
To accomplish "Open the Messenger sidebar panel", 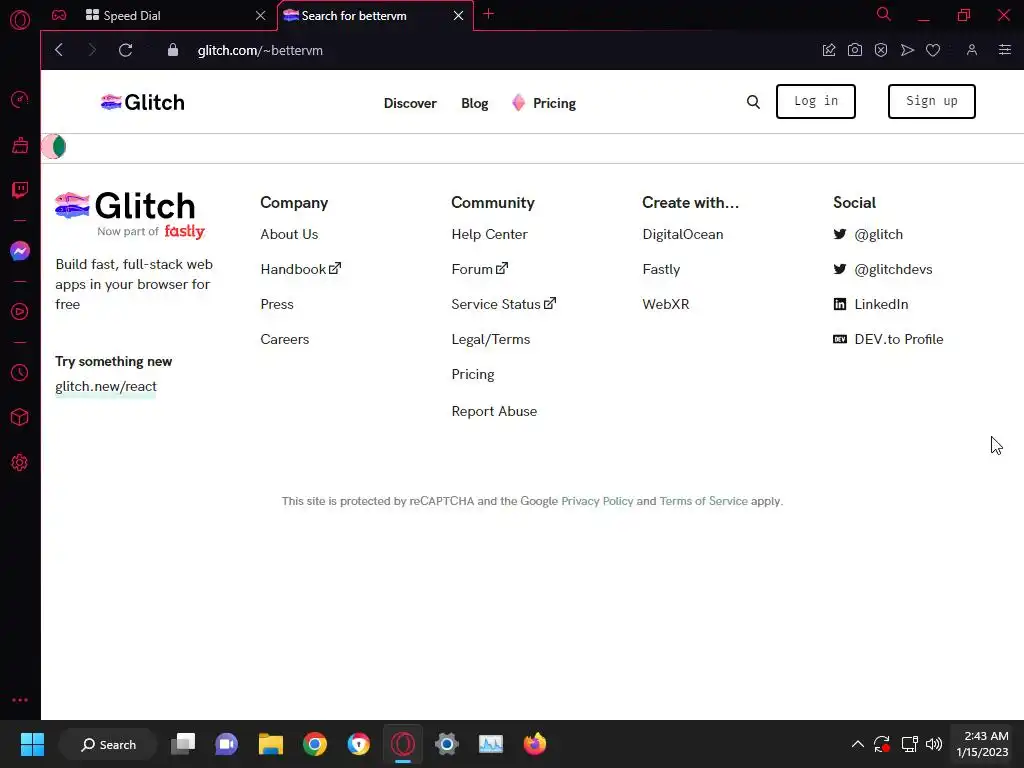I will (20, 251).
